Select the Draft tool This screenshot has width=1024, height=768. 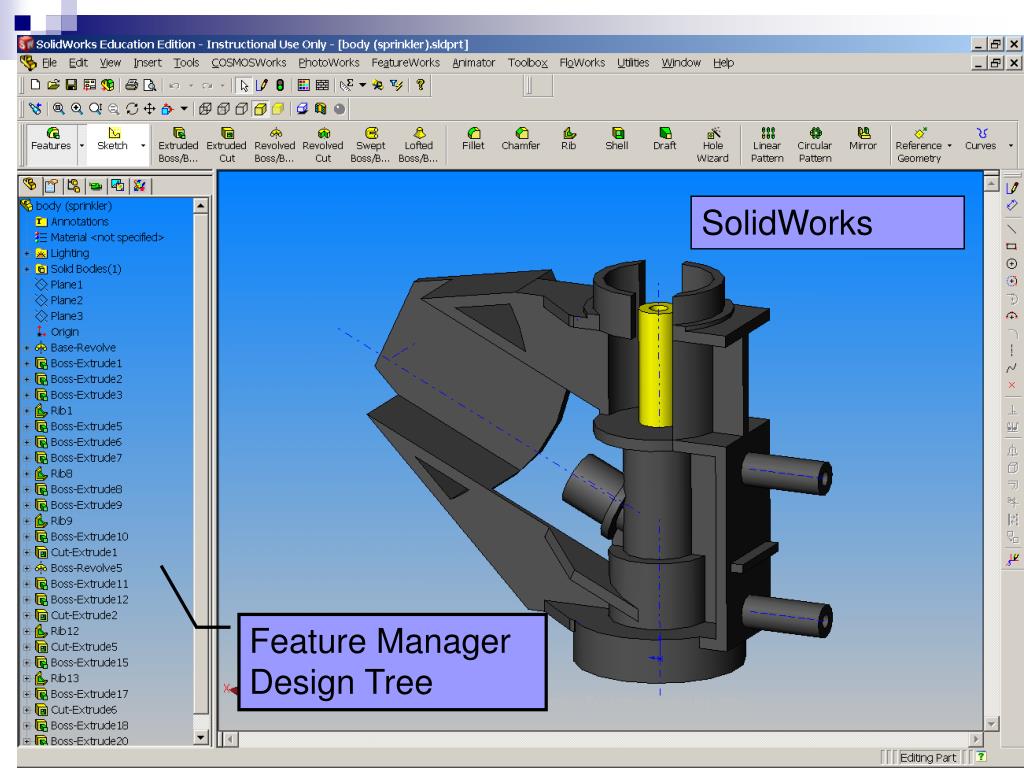[x=665, y=139]
